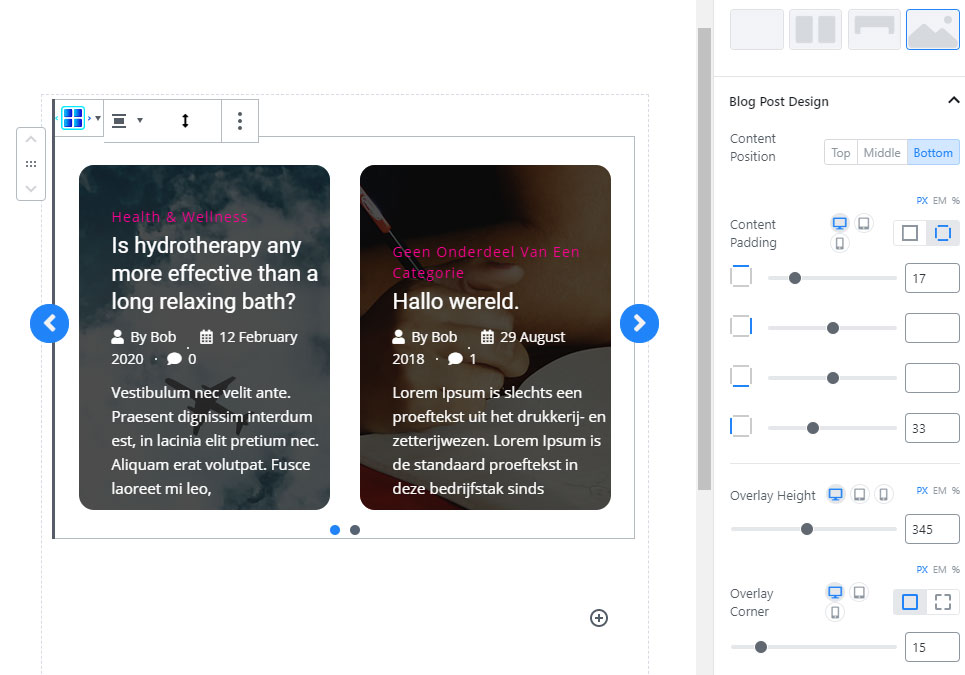Click the block drag handle dots

31,164
